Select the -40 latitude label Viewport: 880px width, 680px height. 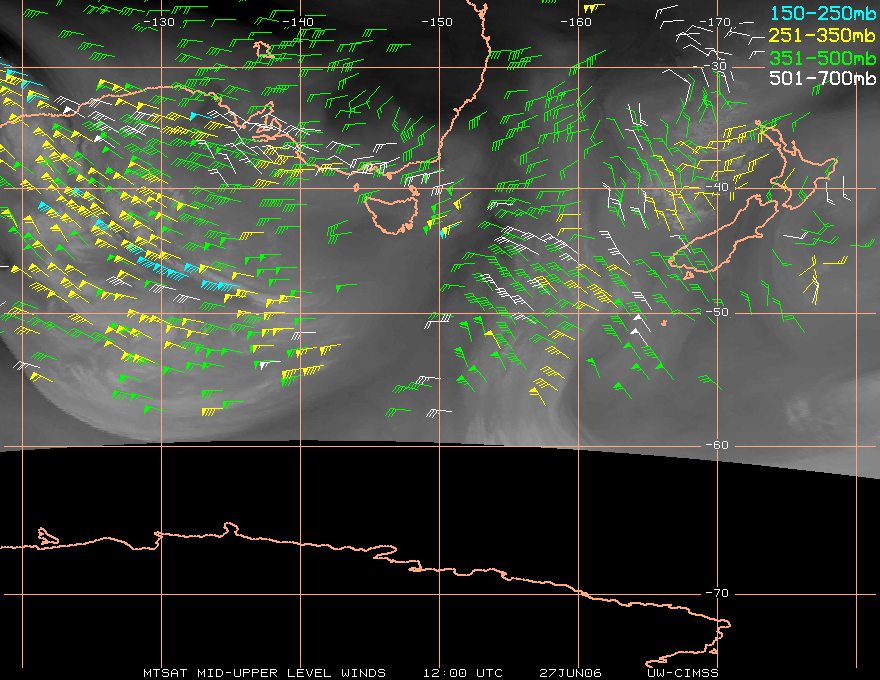click(x=718, y=188)
